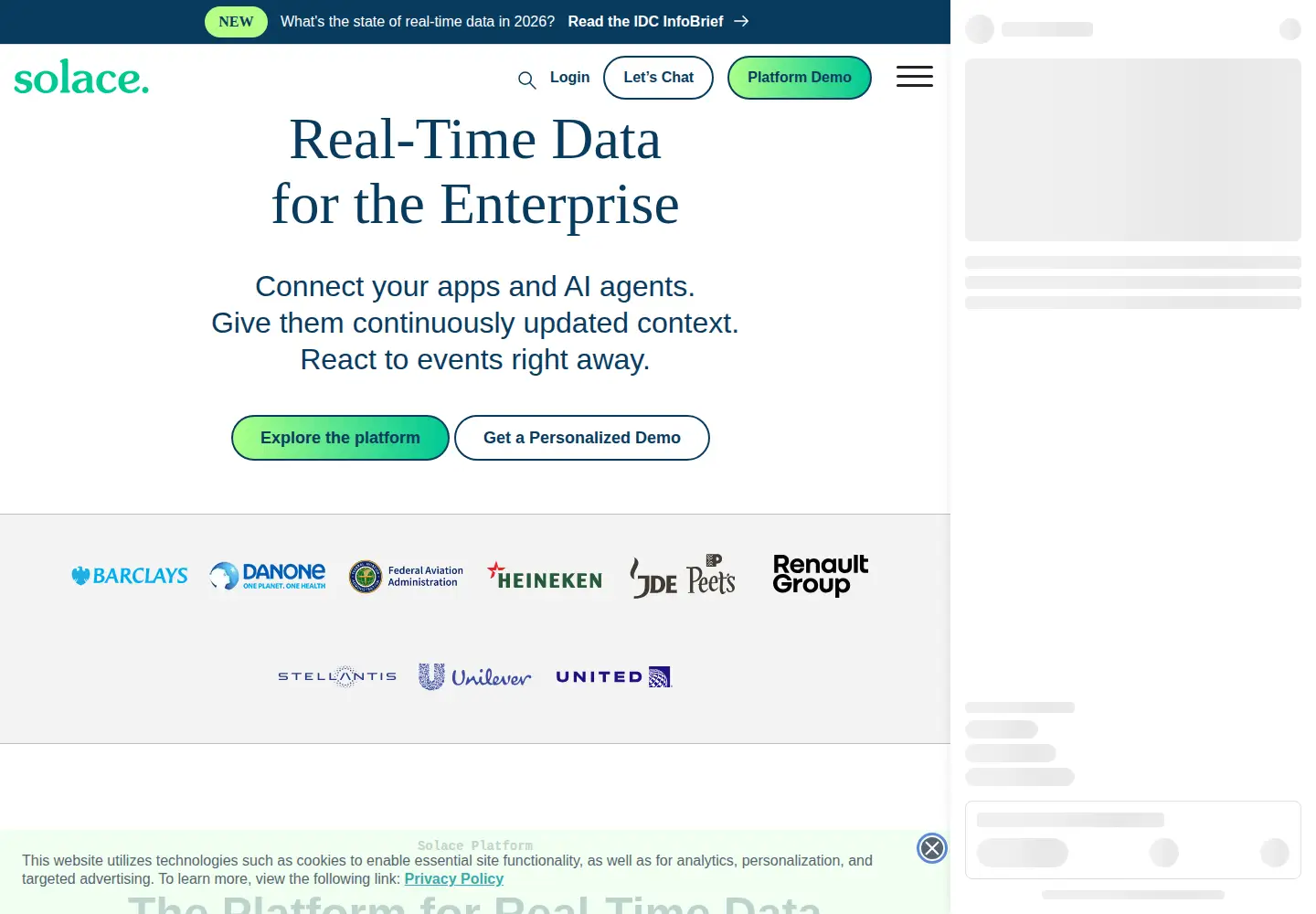Click Explore the platform button
This screenshot has height=914, width=1316.
point(340,438)
